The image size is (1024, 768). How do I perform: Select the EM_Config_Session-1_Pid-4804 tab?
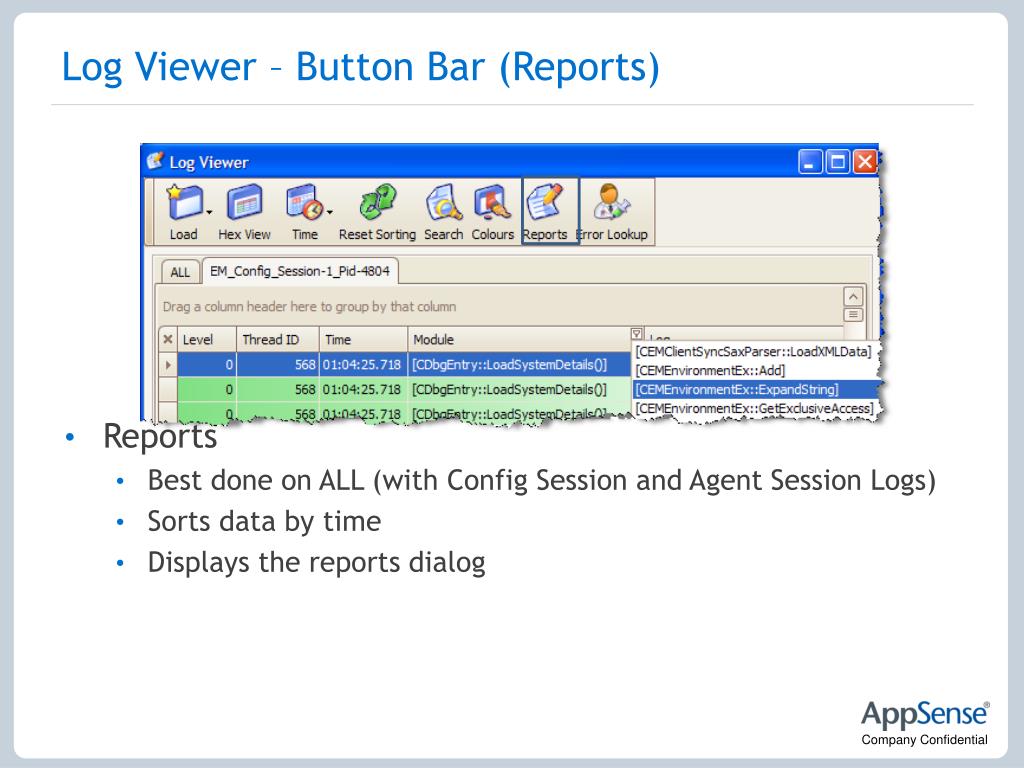[x=300, y=271]
